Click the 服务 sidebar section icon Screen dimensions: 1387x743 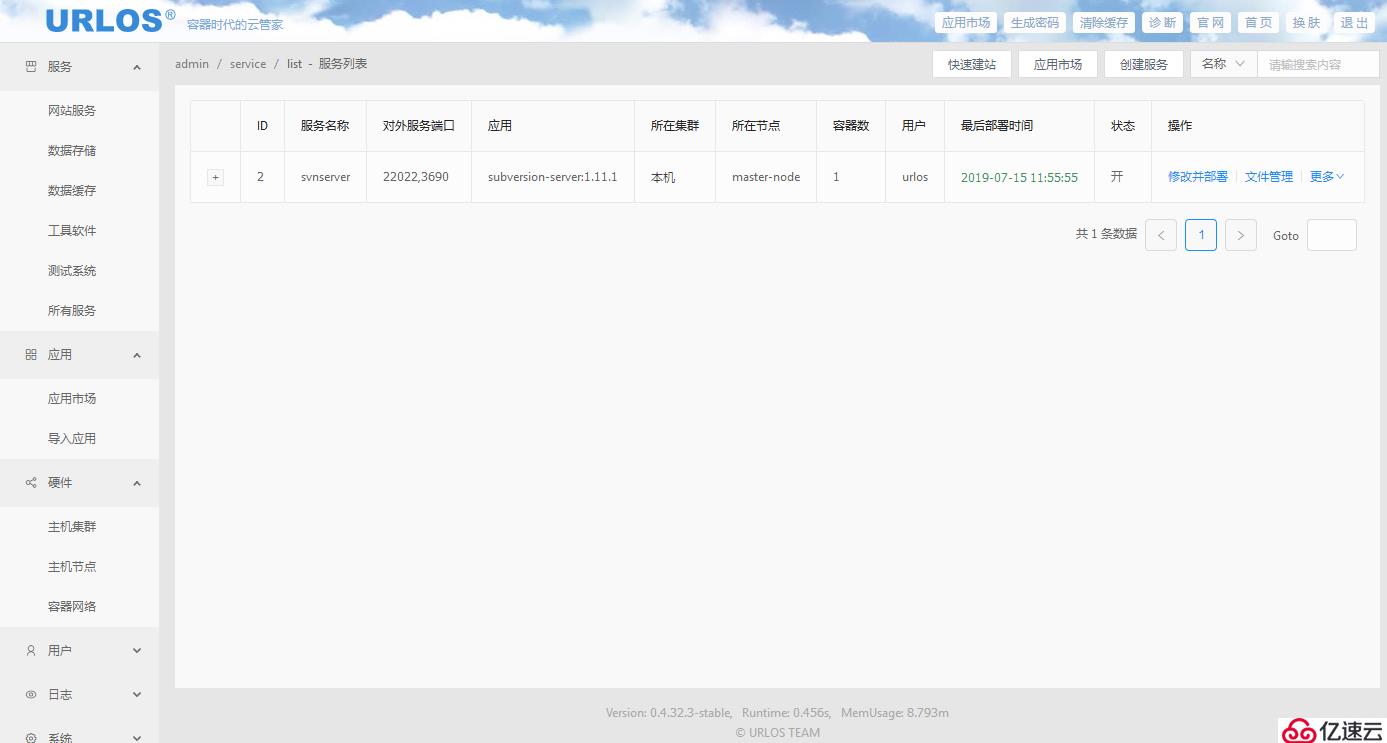[30, 67]
